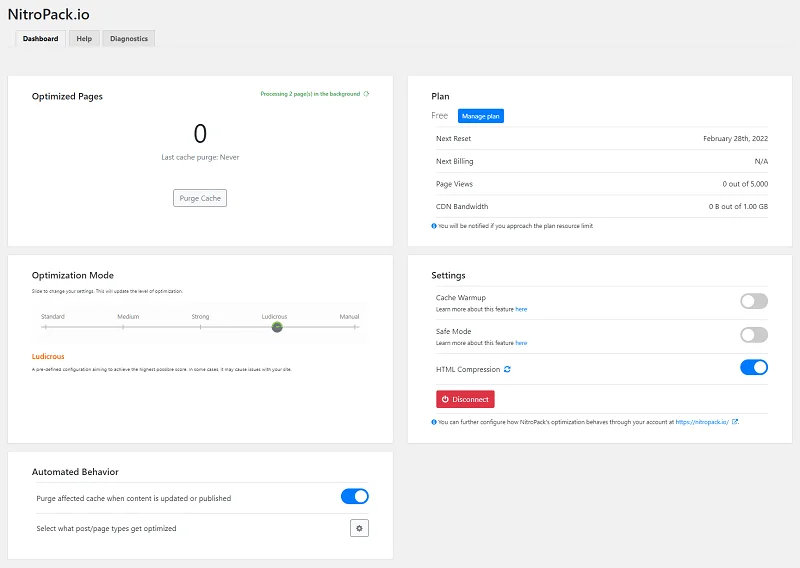Image resolution: width=800 pixels, height=568 pixels.
Task: Open Cache Warmup 'here' learn more link
Action: click(521, 309)
